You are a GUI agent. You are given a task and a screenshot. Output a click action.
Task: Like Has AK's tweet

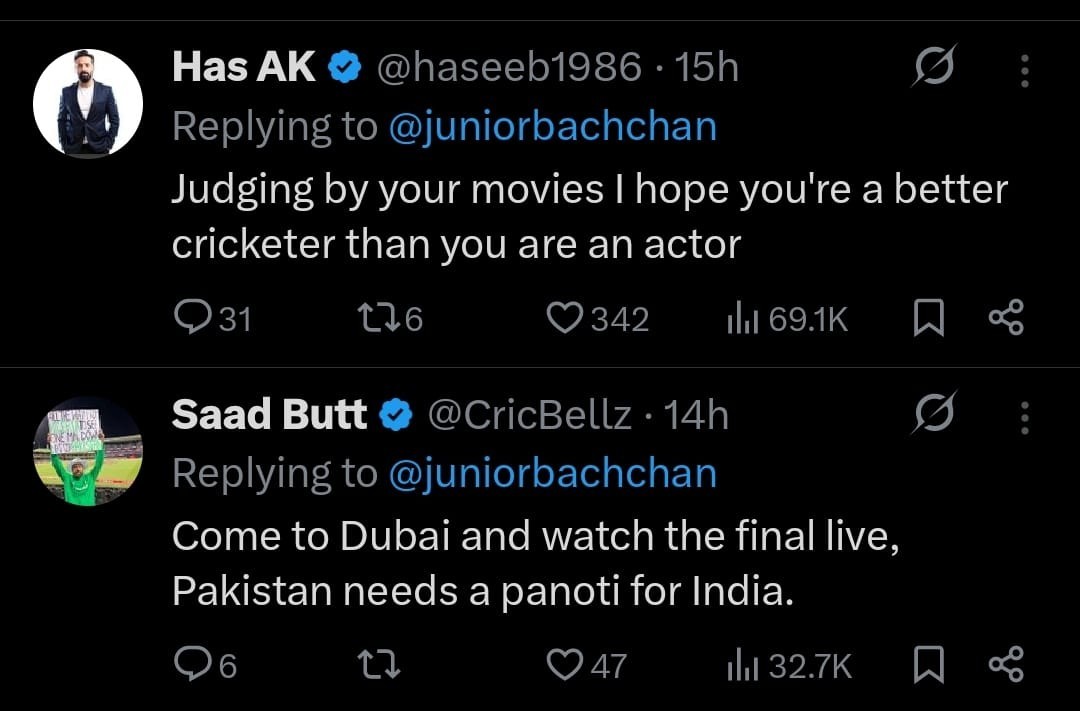[564, 318]
